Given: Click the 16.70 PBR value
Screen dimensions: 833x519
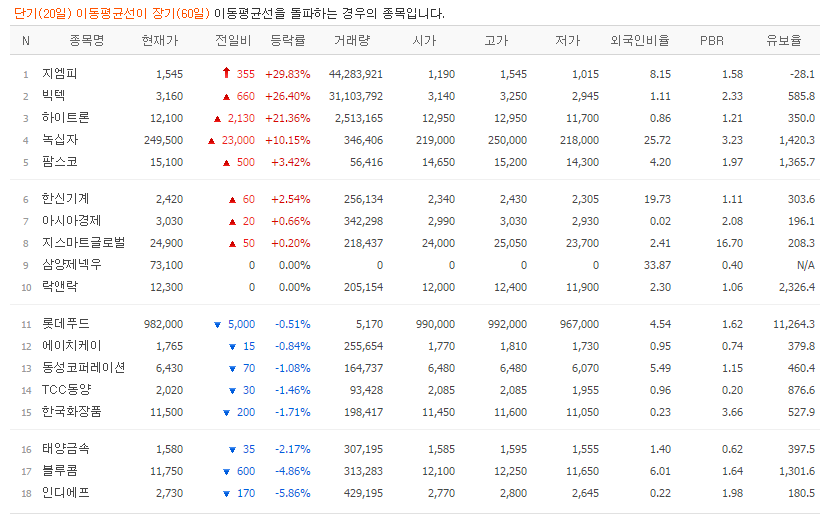Looking at the screenshot, I should point(729,243).
